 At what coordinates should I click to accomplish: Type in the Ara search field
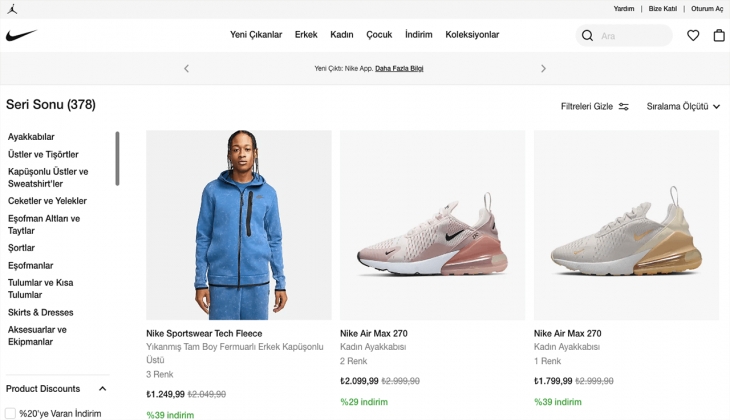(632, 36)
